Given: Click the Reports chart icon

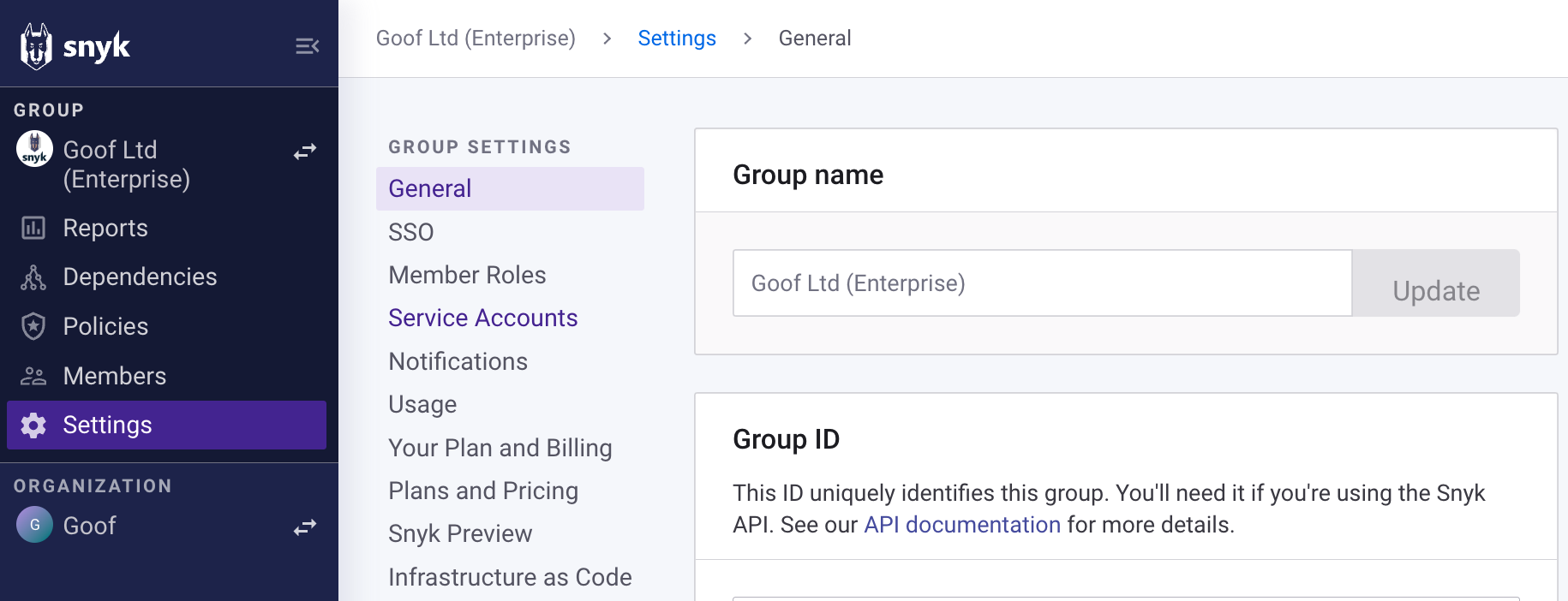Looking at the screenshot, I should coord(33,228).
